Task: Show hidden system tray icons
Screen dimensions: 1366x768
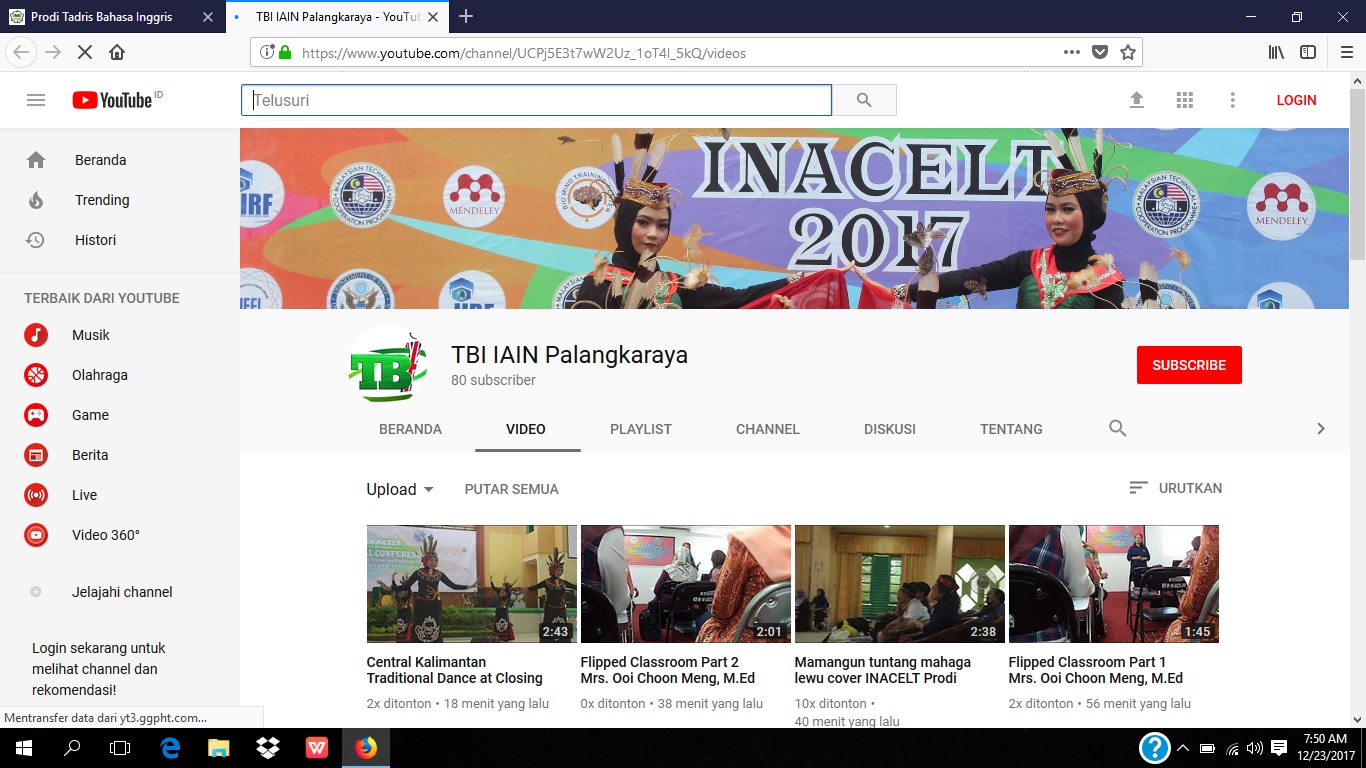Action: (x=1183, y=748)
